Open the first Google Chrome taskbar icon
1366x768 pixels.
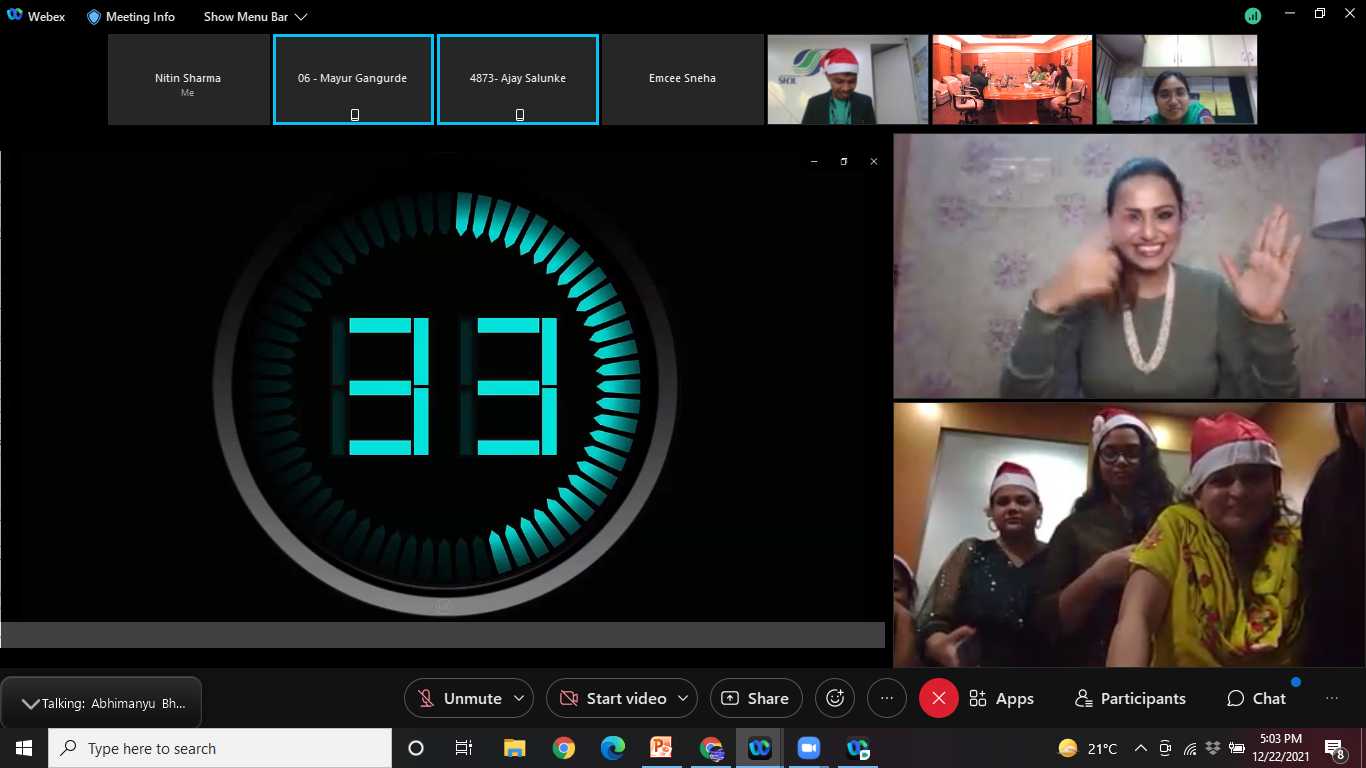click(x=564, y=748)
